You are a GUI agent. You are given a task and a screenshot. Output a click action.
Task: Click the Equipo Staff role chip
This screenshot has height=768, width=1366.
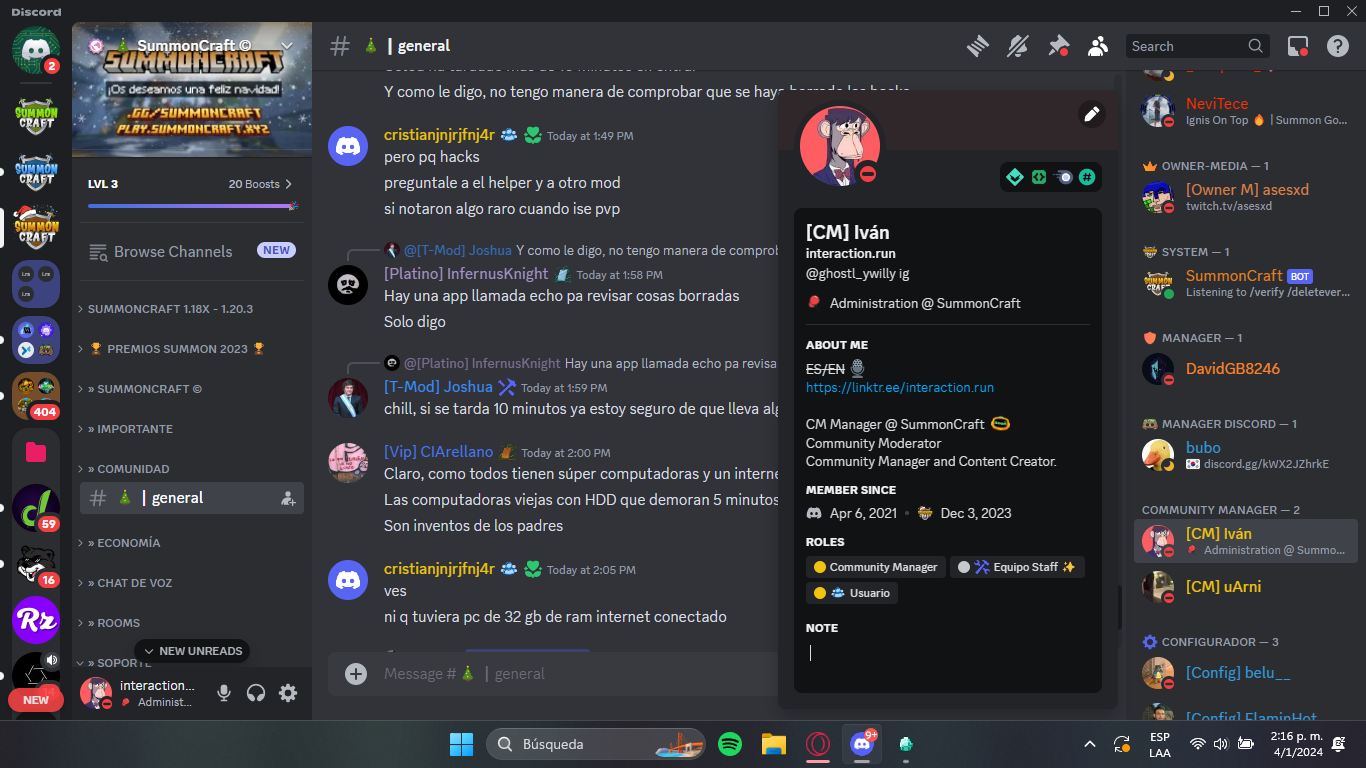point(1017,567)
